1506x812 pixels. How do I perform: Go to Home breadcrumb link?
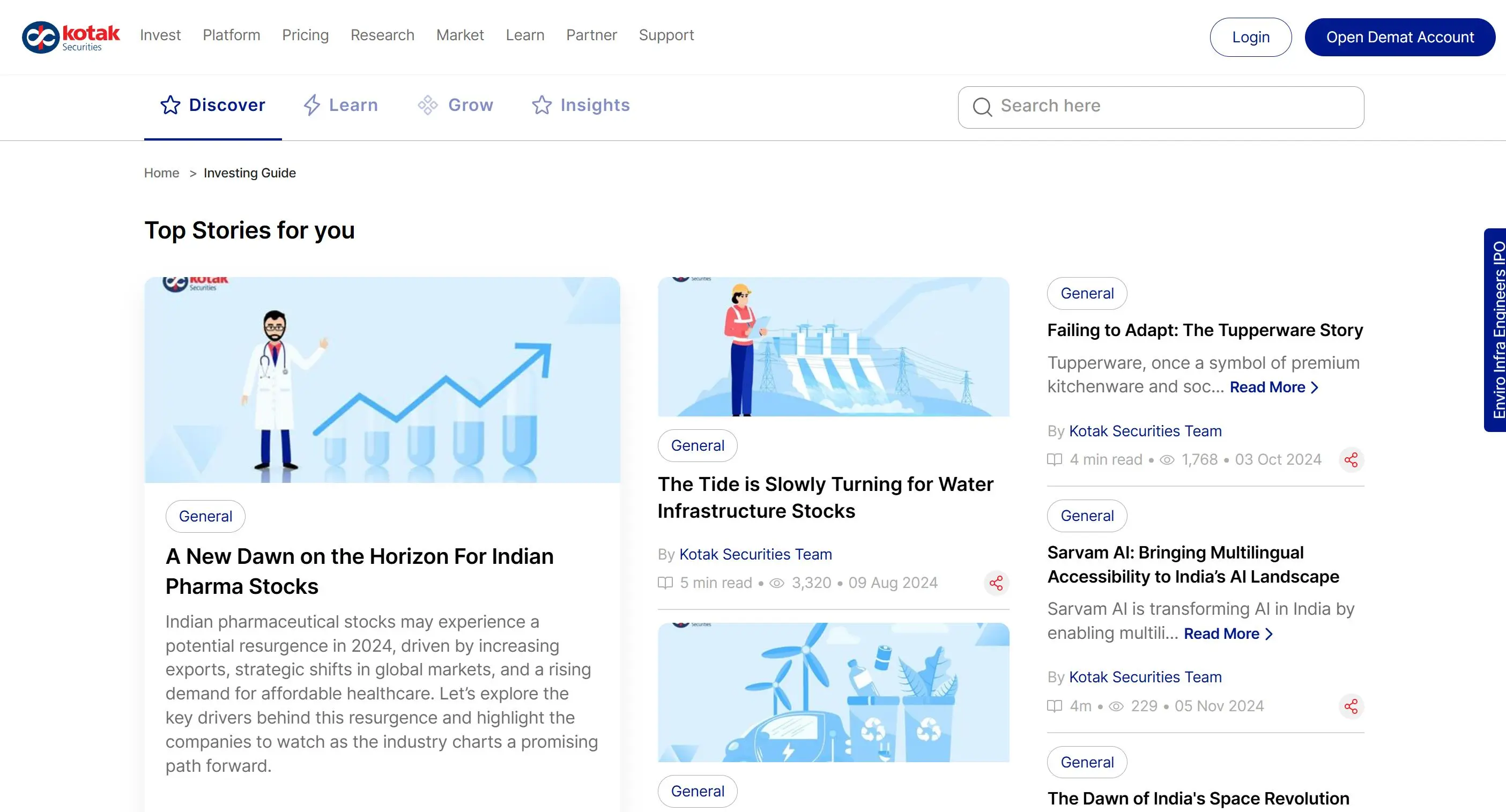161,173
